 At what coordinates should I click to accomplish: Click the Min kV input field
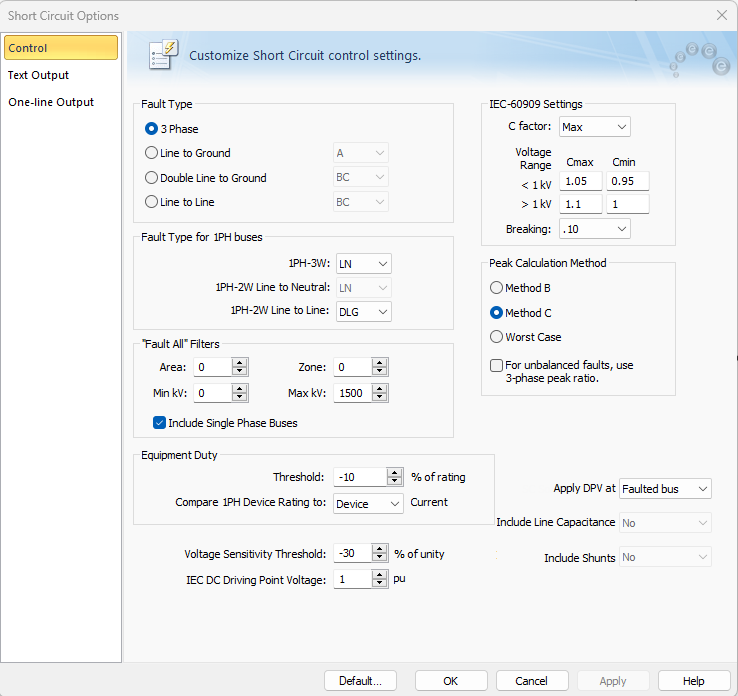213,393
